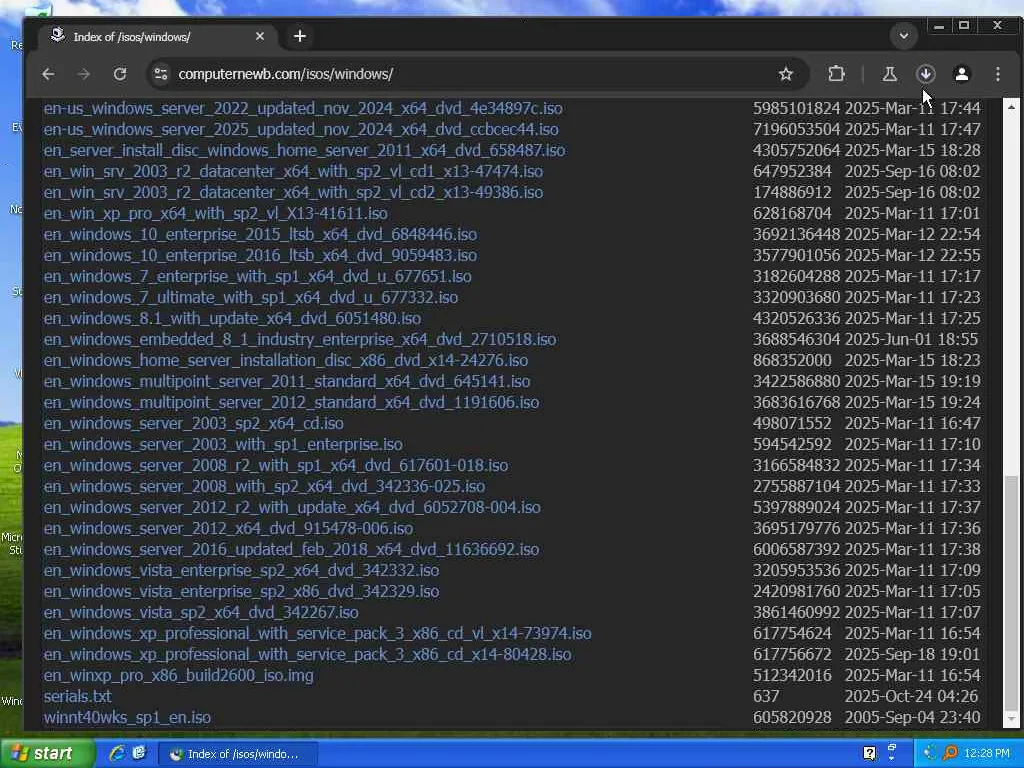This screenshot has width=1024, height=768.
Task: Open the Chrome three-dot menu
Action: (x=997, y=74)
